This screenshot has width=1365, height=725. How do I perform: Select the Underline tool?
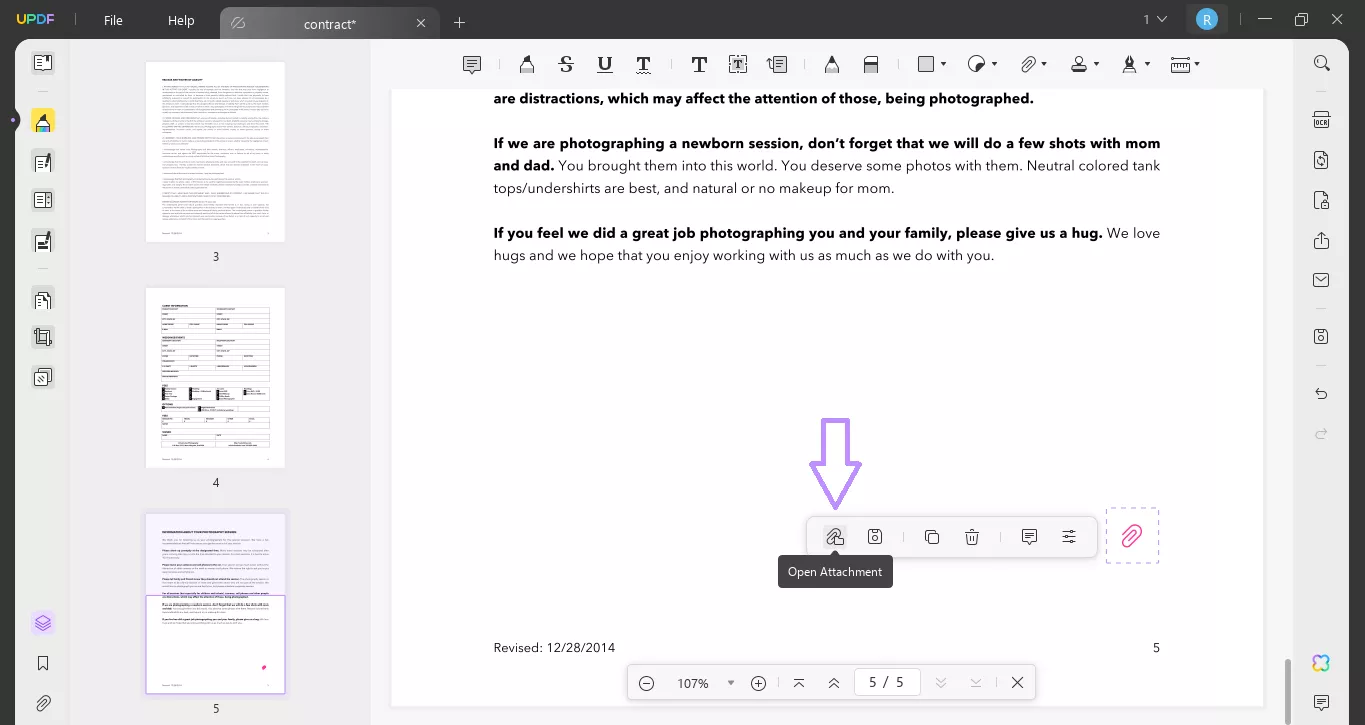click(604, 64)
